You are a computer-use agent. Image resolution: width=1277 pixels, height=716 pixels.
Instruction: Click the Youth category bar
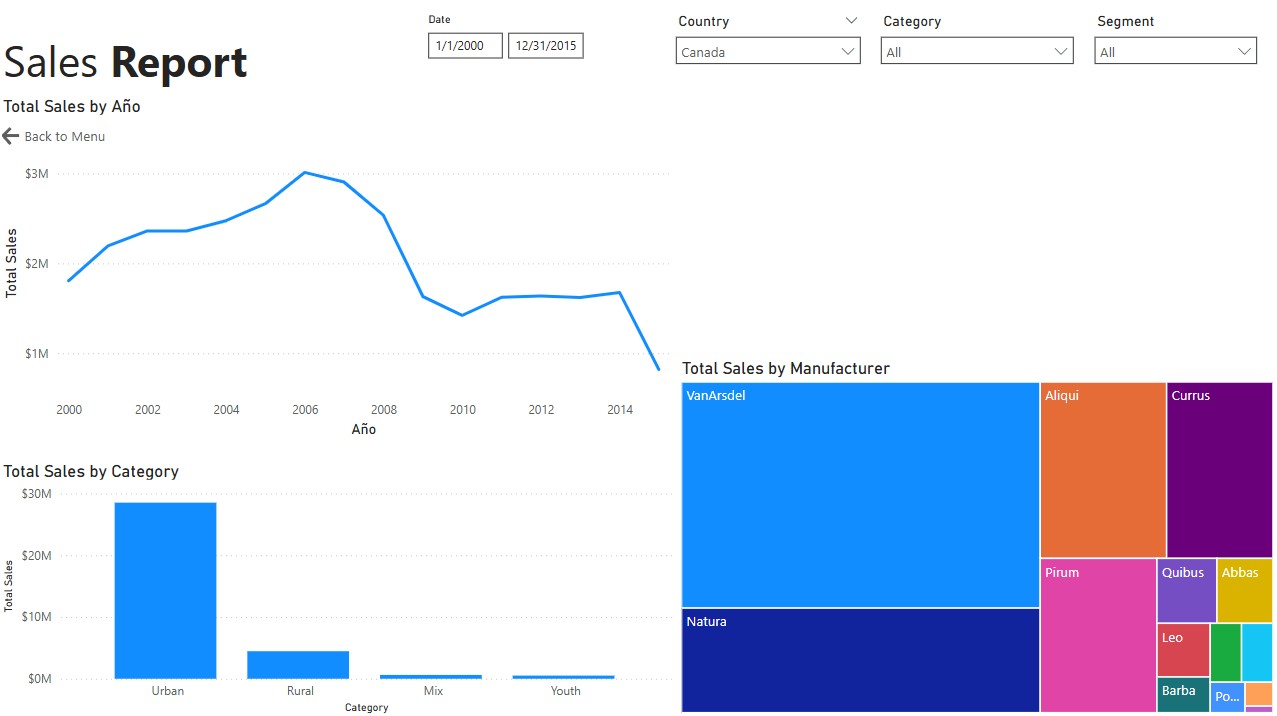563,677
